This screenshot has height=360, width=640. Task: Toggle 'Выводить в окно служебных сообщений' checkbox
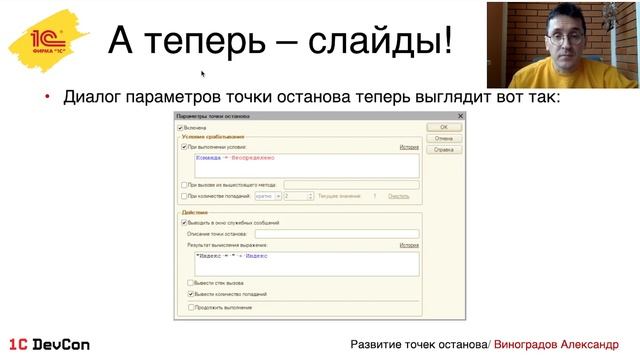click(x=184, y=223)
